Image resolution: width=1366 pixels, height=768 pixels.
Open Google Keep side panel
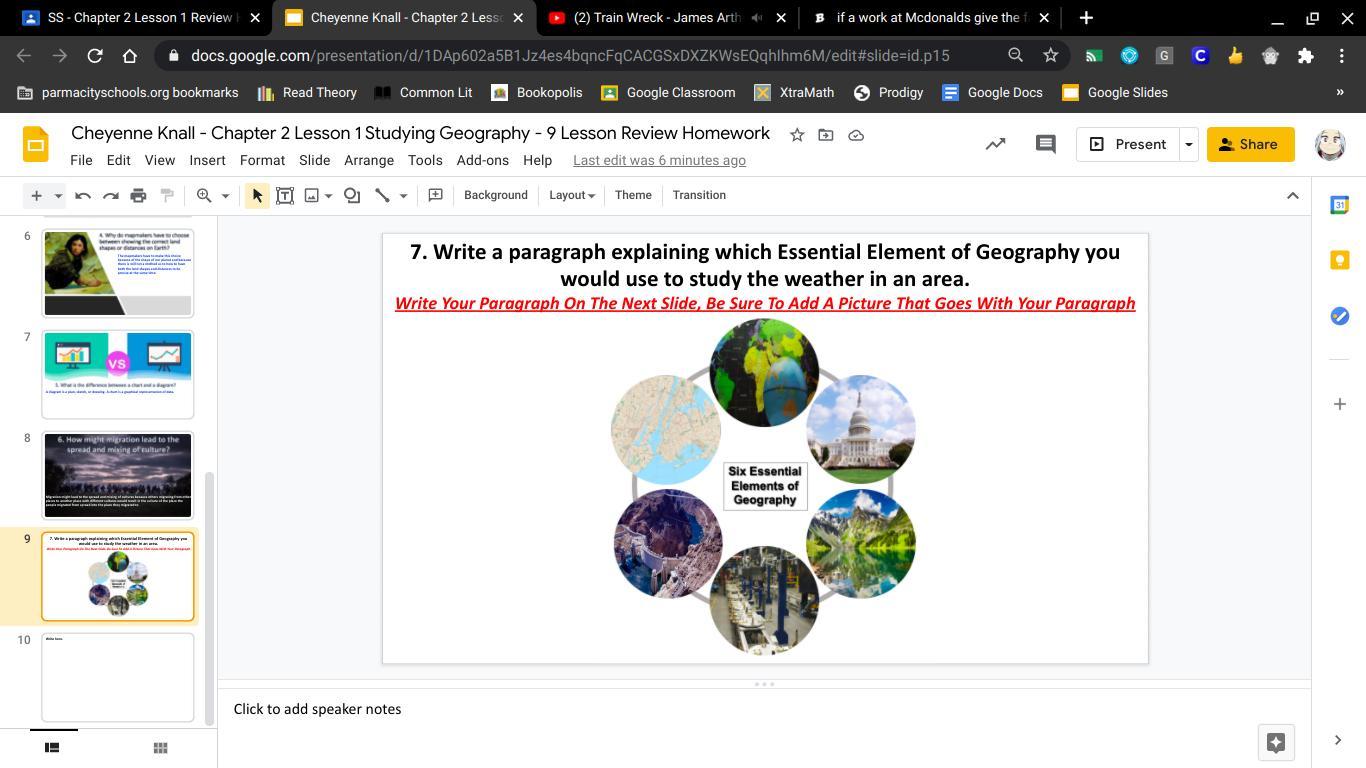click(x=1339, y=260)
